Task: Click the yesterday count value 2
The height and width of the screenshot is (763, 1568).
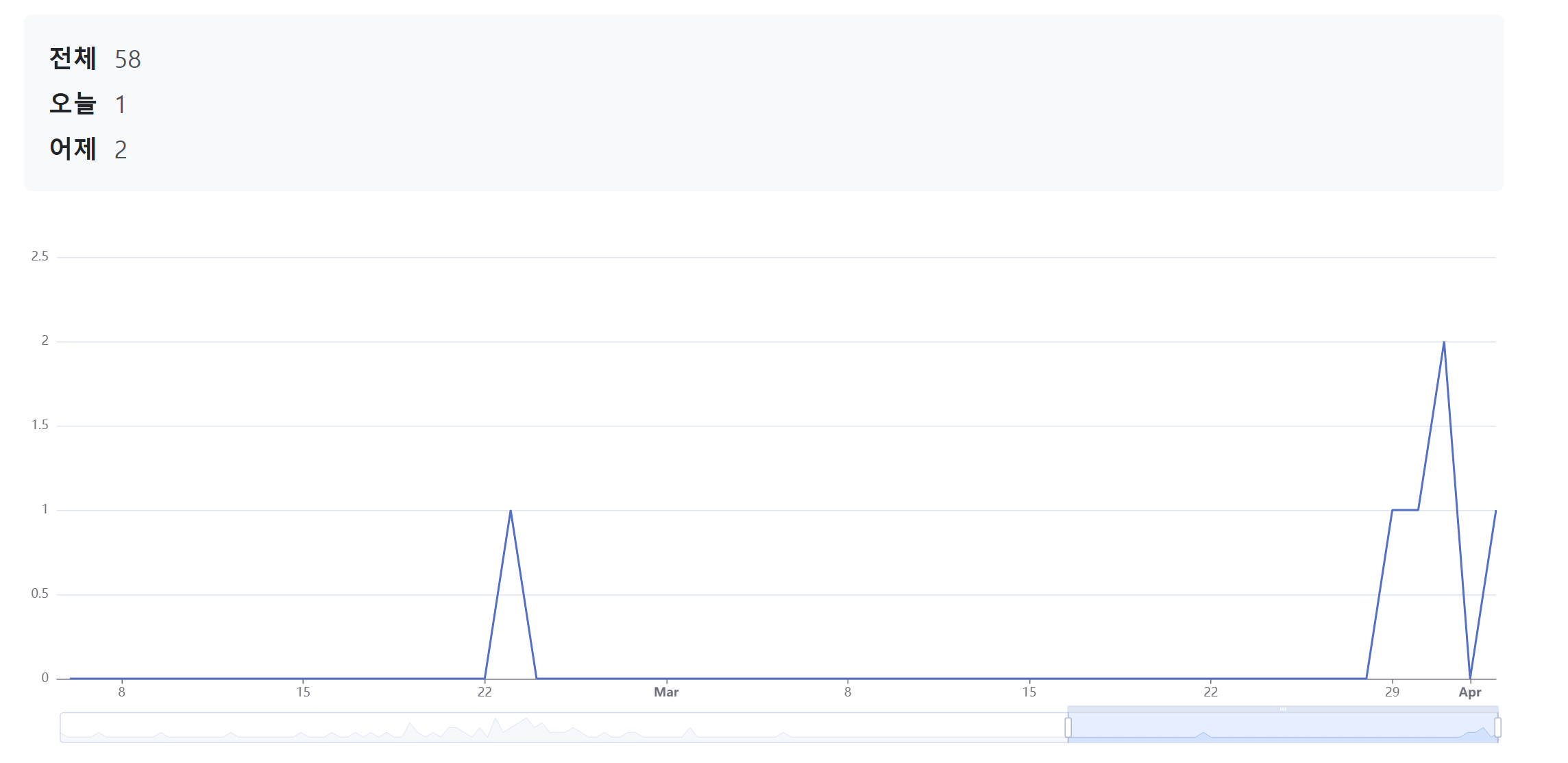Action: coord(121,150)
